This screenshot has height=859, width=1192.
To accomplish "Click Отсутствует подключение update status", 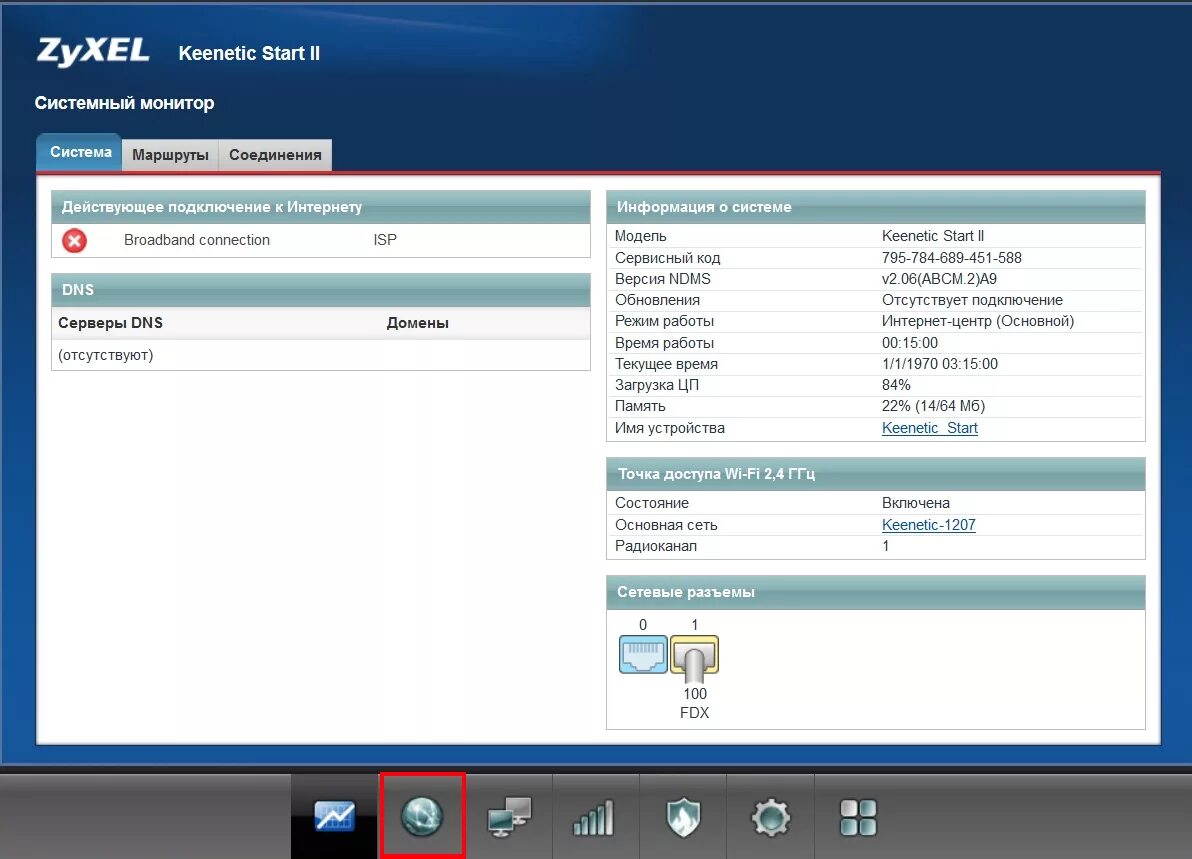I will click(972, 300).
